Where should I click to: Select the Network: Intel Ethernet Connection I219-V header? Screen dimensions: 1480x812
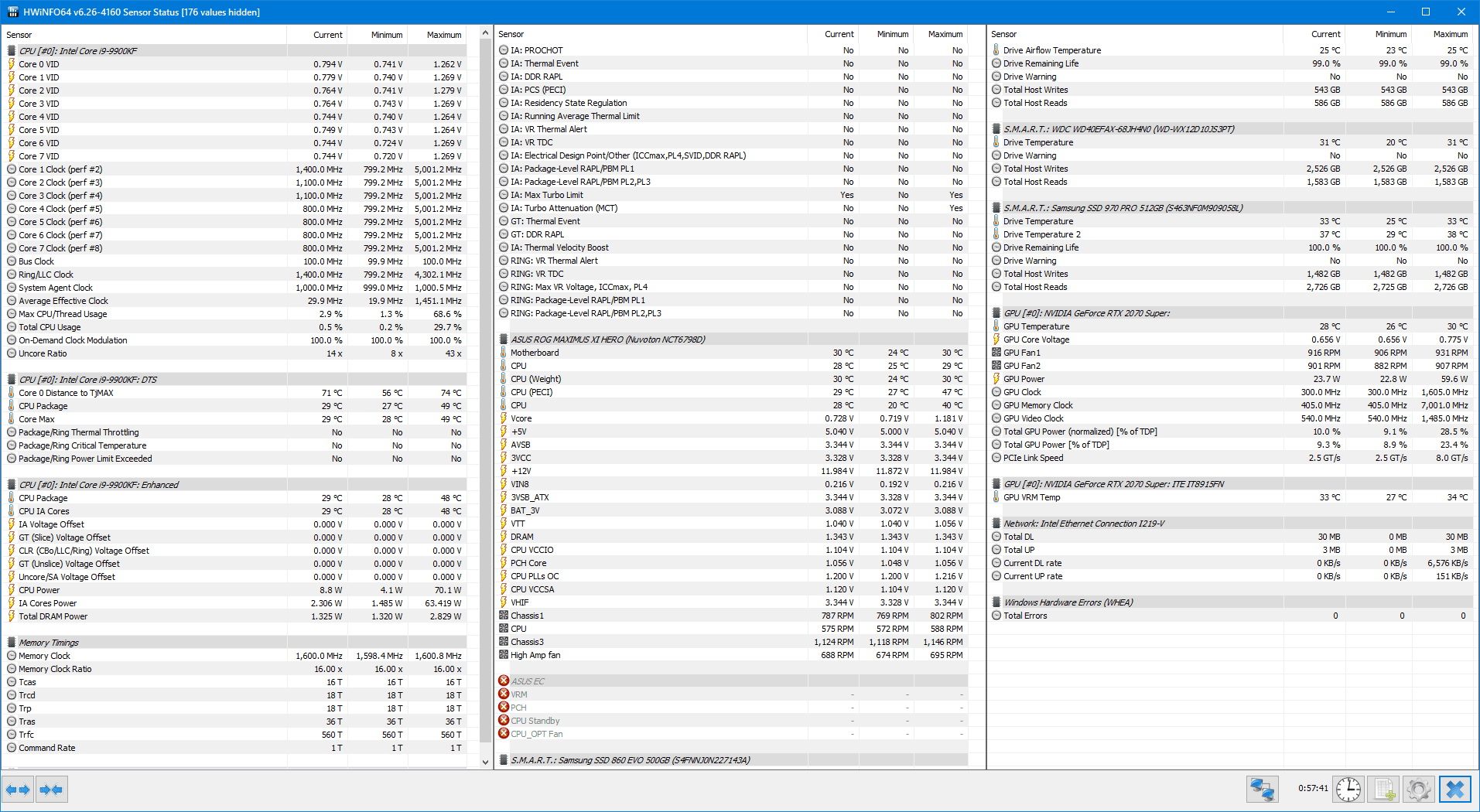click(x=1231, y=524)
